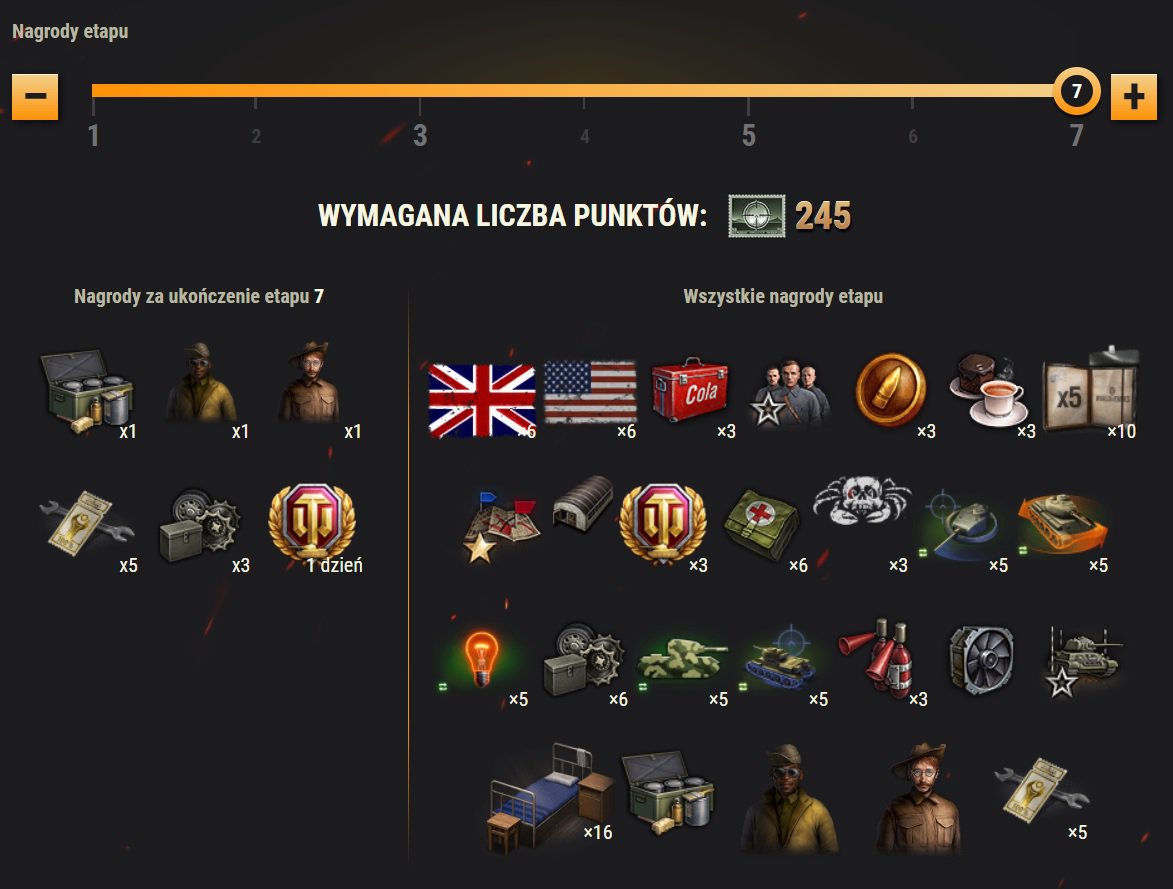Select stage 3 on the slider
This screenshot has width=1173, height=889.
coord(420,135)
